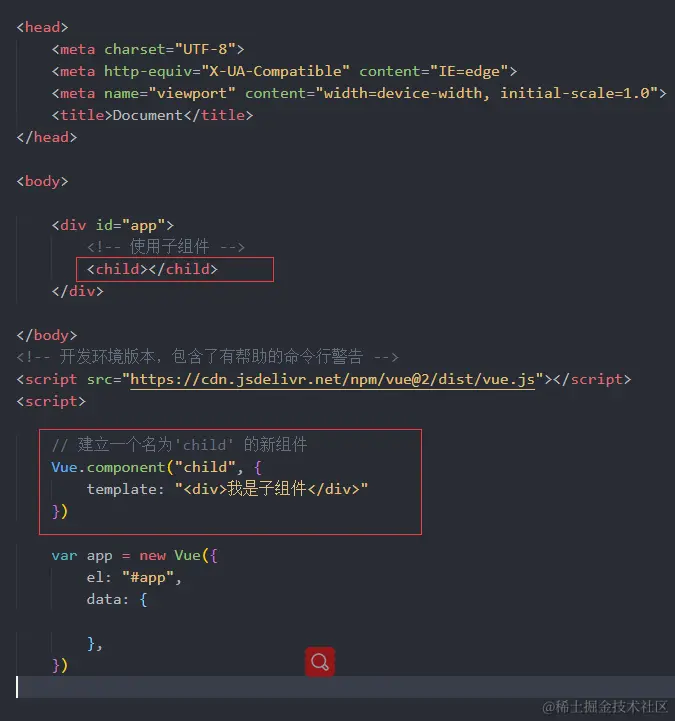Click the 开发环境版本 comment line
Screen dimensions: 675x721
point(207,357)
